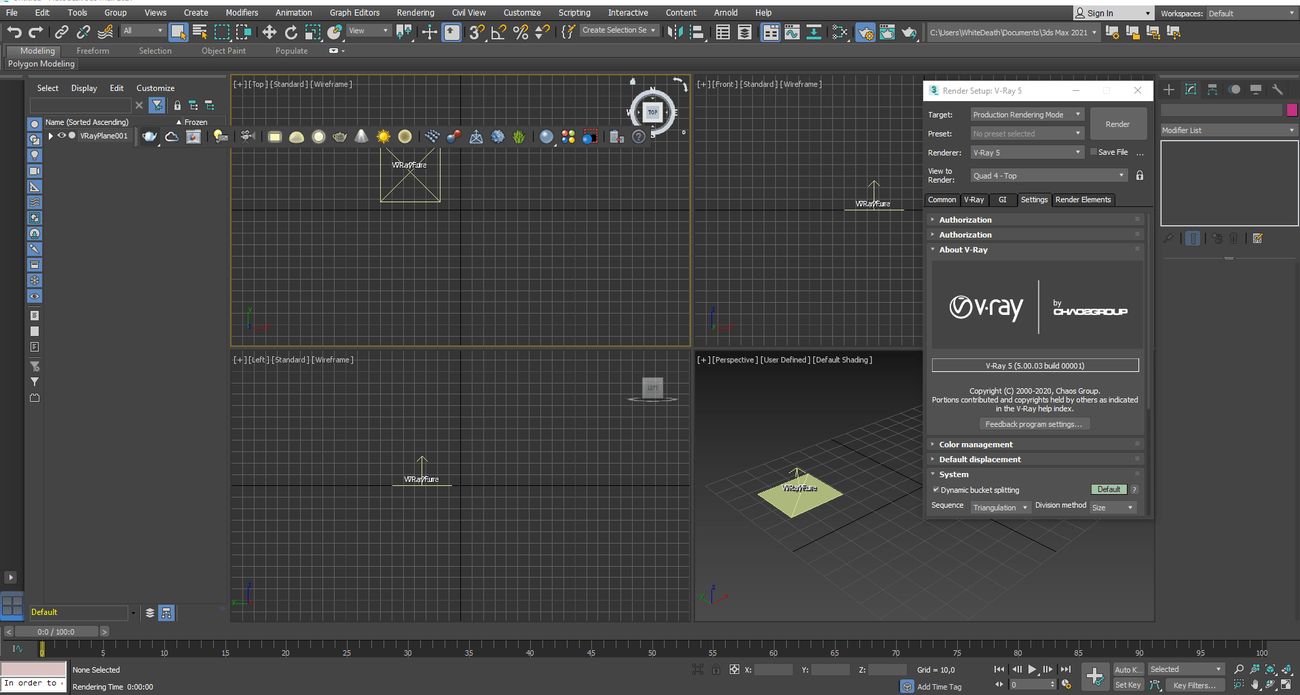Select the Move tool

pos(269,32)
